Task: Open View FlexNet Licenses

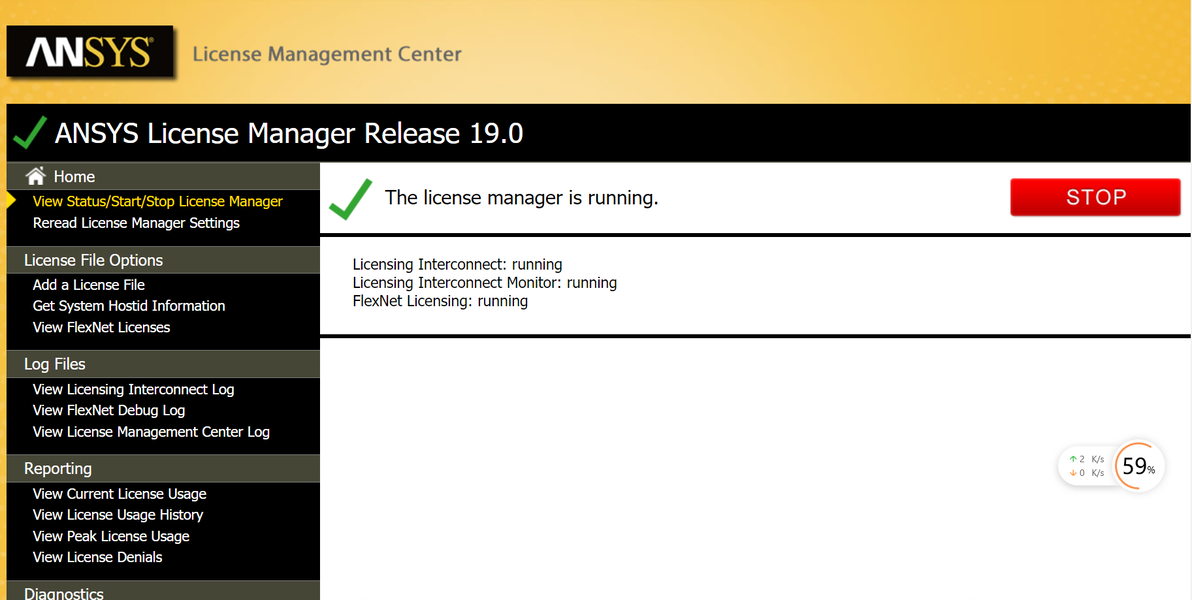Action: (101, 327)
